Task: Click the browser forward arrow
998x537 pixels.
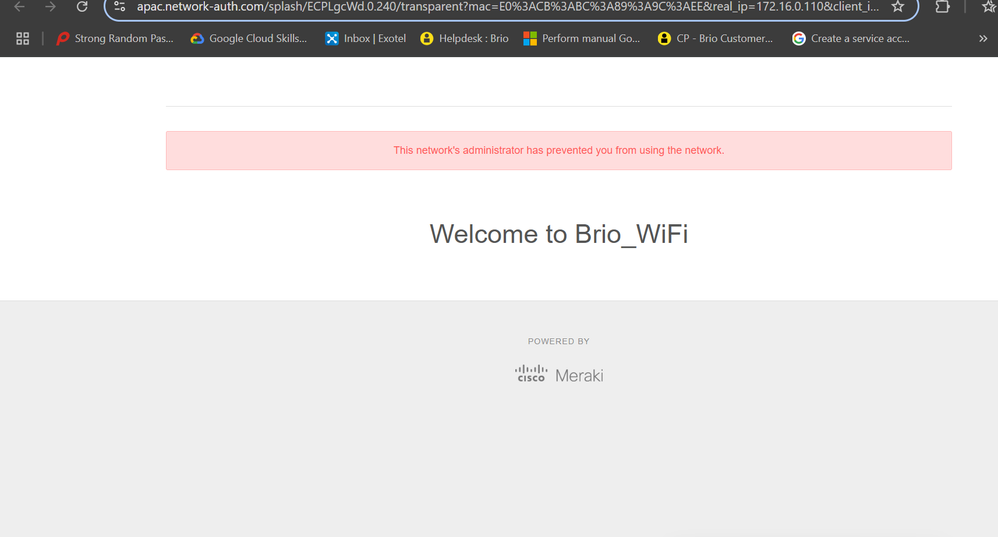Action: pos(51,7)
